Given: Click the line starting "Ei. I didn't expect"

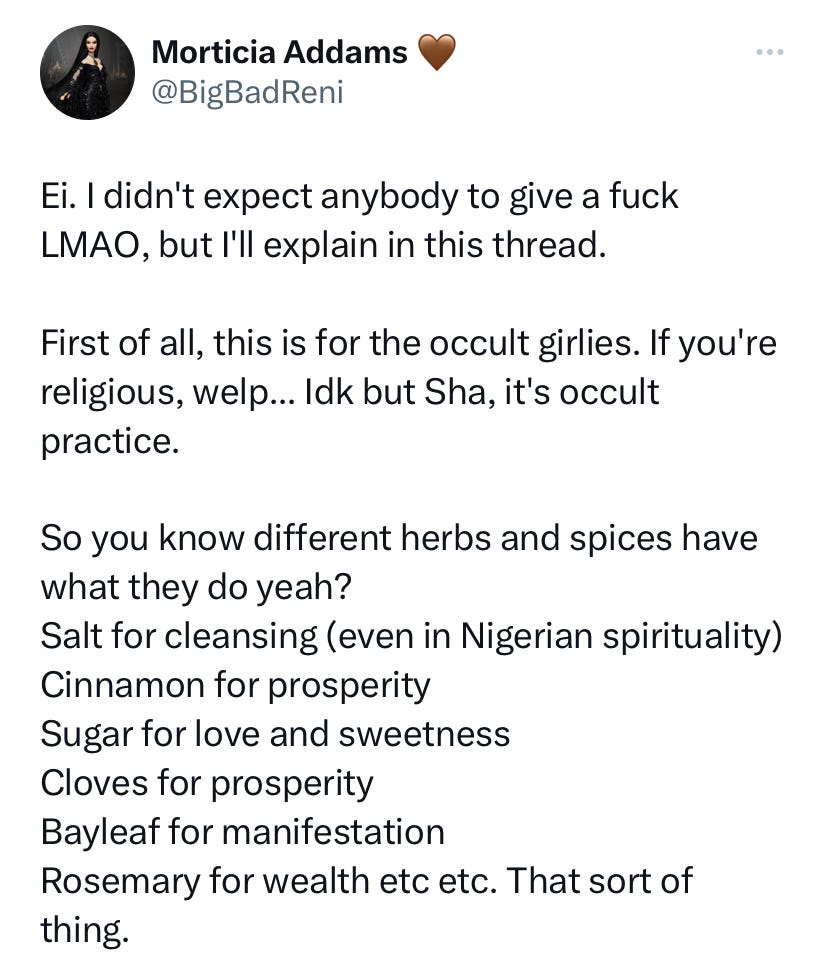Looking at the screenshot, I should pyautogui.click(x=359, y=197).
